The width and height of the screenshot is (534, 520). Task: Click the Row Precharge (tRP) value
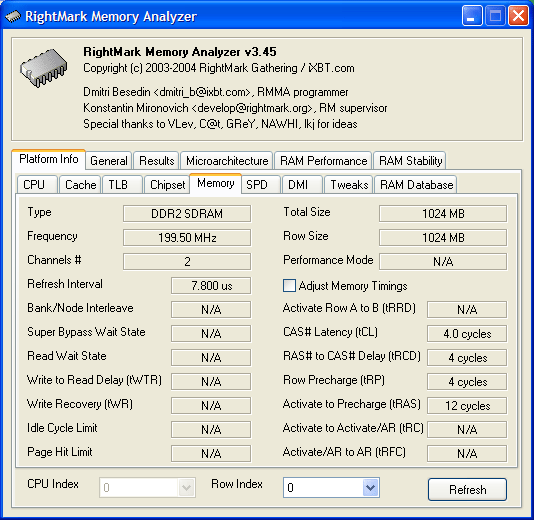click(x=467, y=381)
